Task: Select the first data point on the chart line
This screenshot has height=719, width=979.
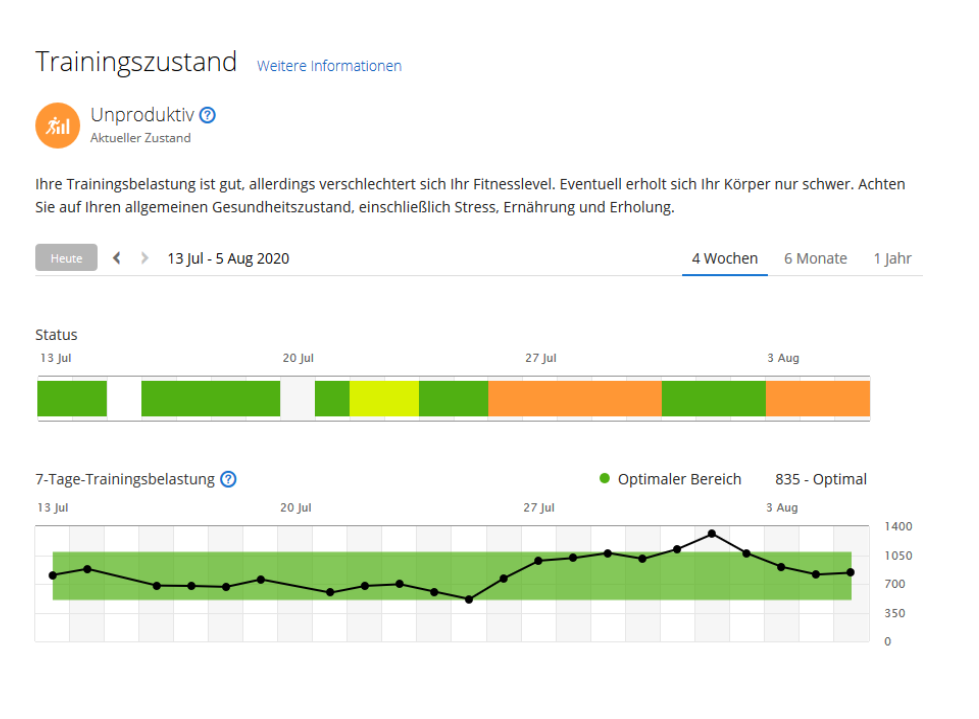Action: [x=53, y=575]
